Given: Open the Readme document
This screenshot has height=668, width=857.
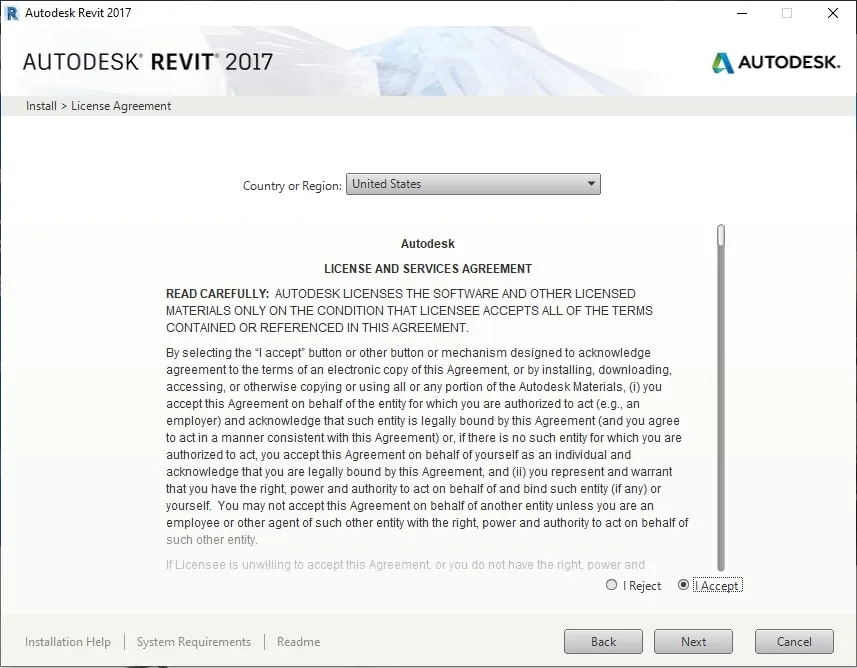Looking at the screenshot, I should point(297,641).
